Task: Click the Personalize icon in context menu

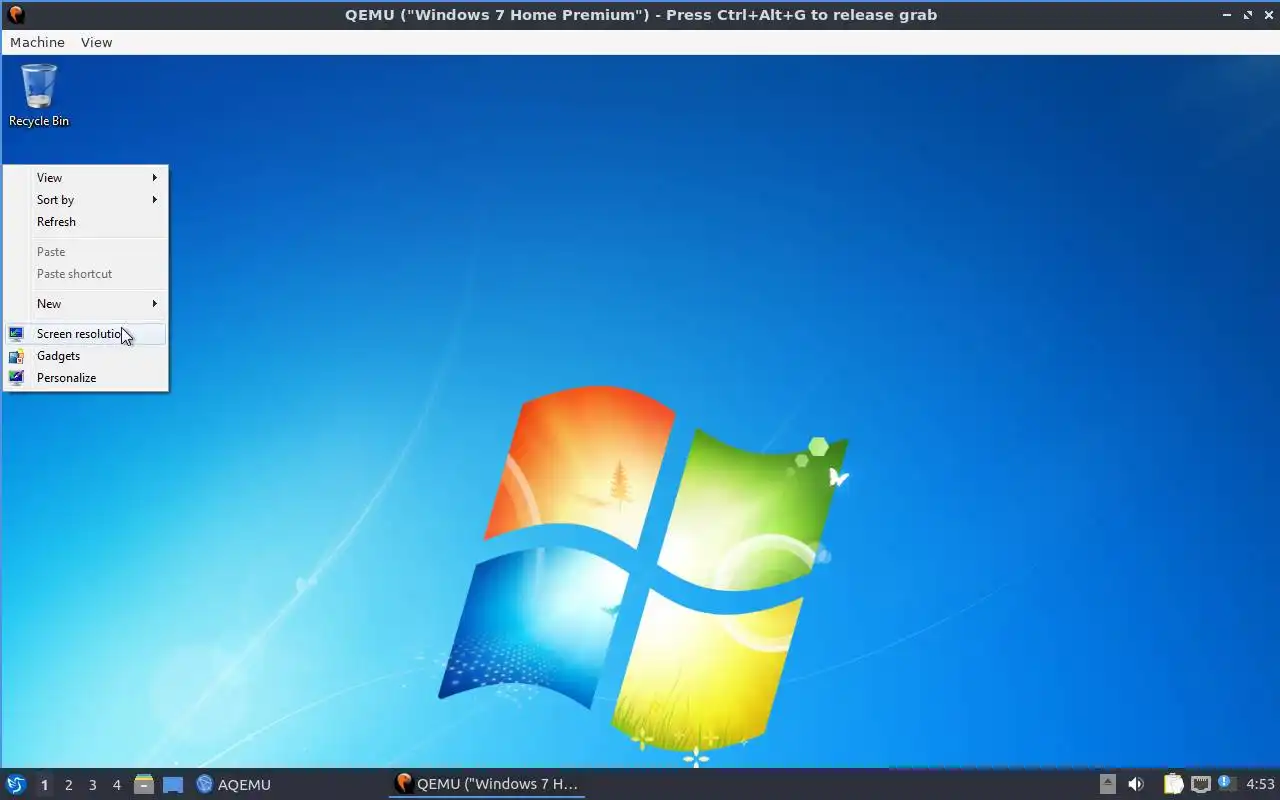Action: pyautogui.click(x=16, y=378)
